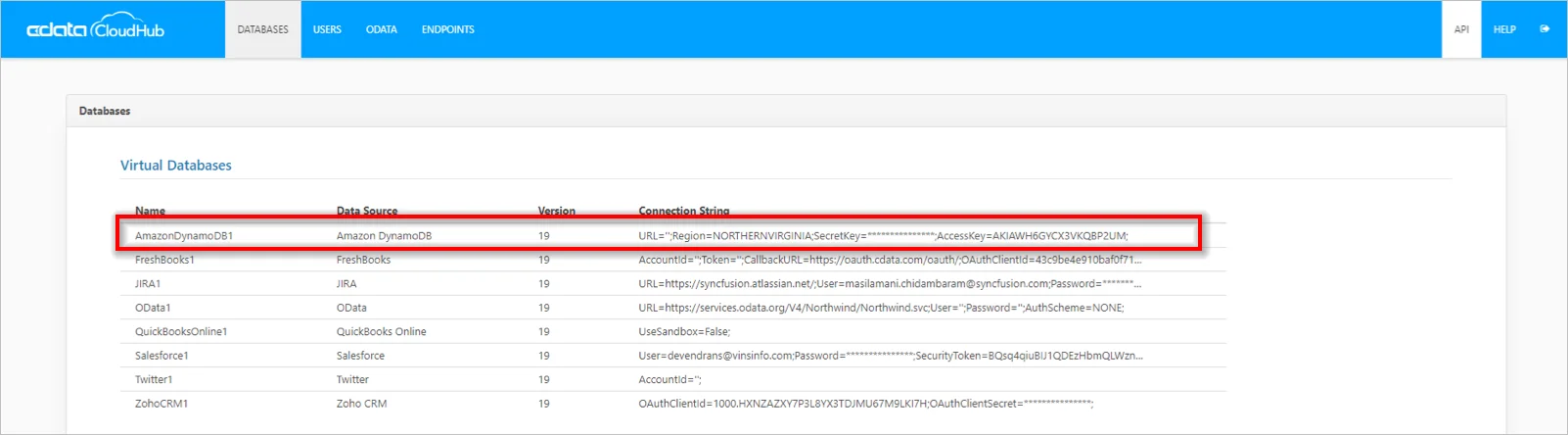Open the API page
Viewport: 1568px width, 435px height.
point(1461,29)
